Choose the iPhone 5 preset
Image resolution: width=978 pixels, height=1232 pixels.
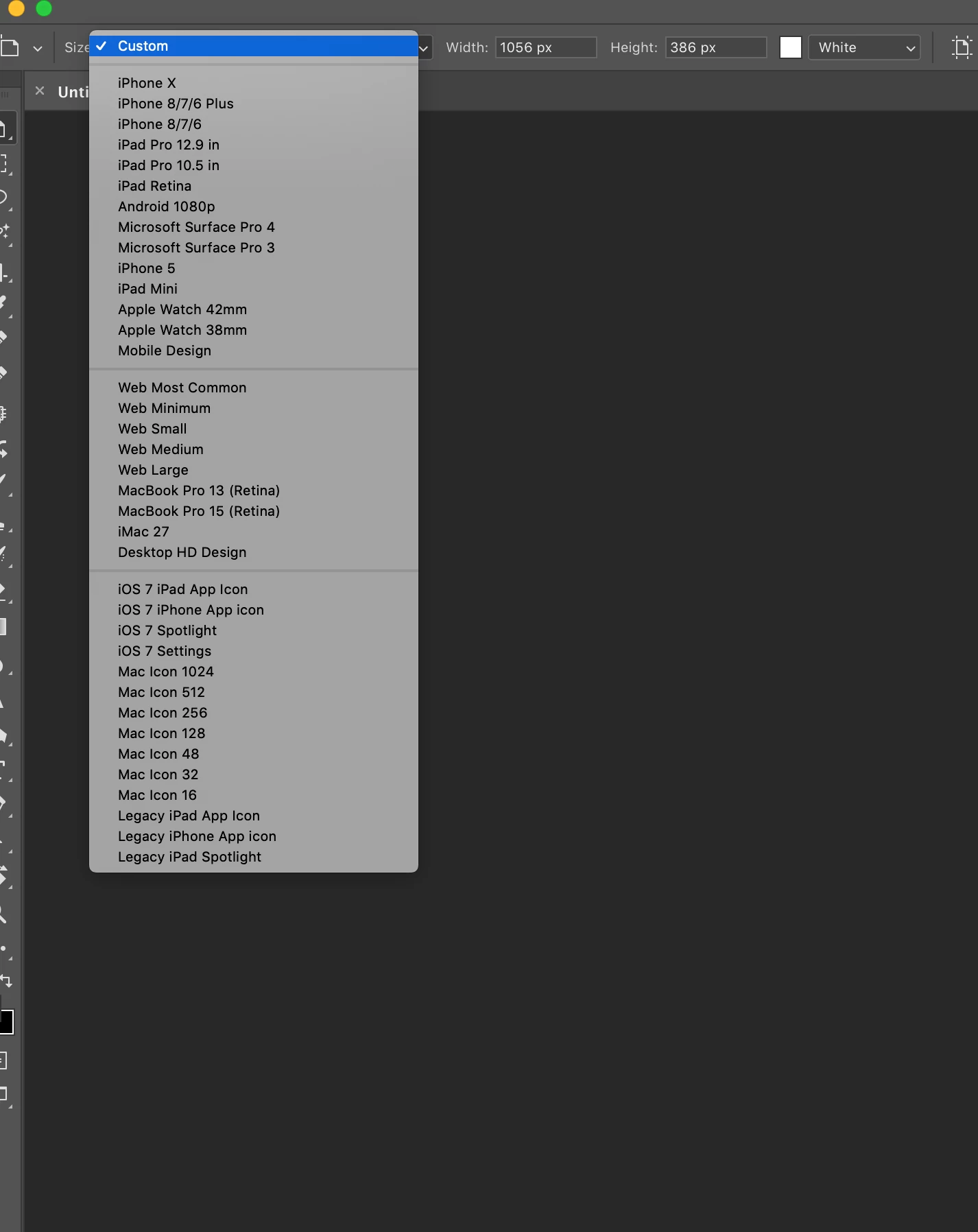tap(254, 268)
